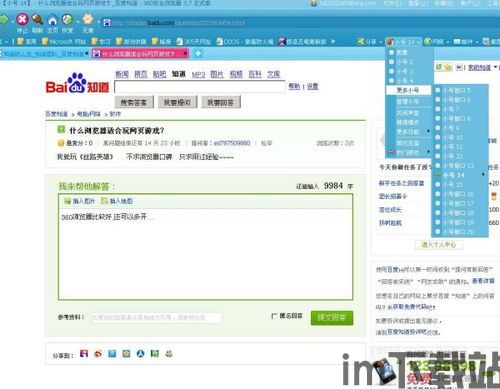Click the Refresh (刷新) toolbar icon
The height and width of the screenshot is (389, 500).
[x=37, y=19]
